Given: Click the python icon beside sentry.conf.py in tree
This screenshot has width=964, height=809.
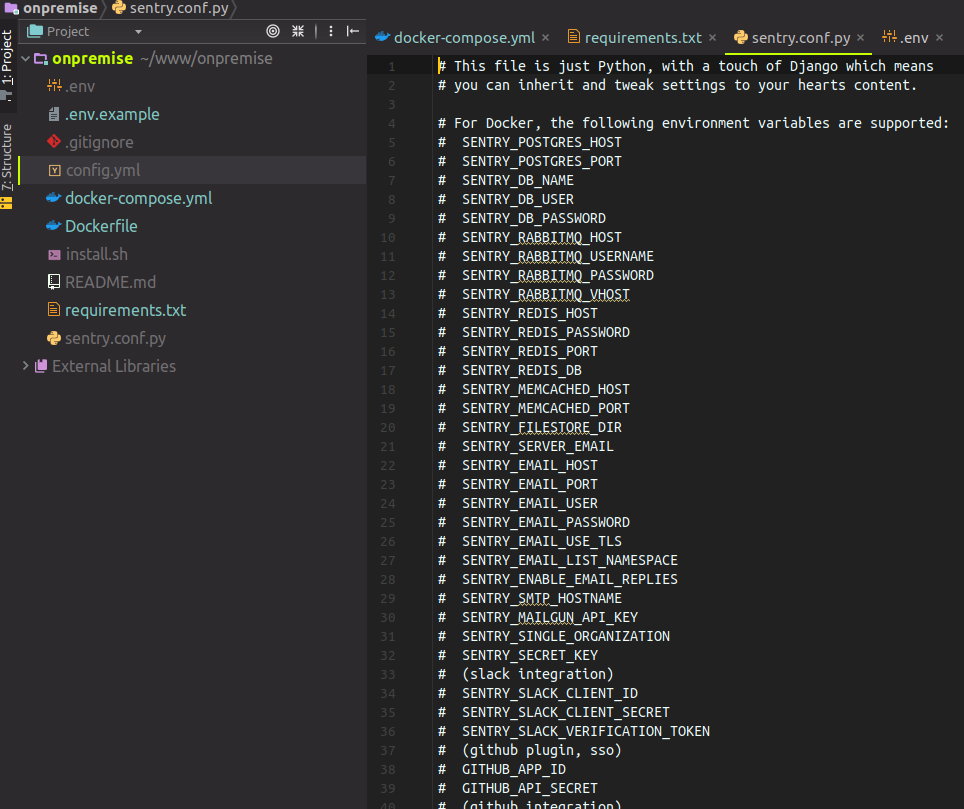Looking at the screenshot, I should [54, 338].
